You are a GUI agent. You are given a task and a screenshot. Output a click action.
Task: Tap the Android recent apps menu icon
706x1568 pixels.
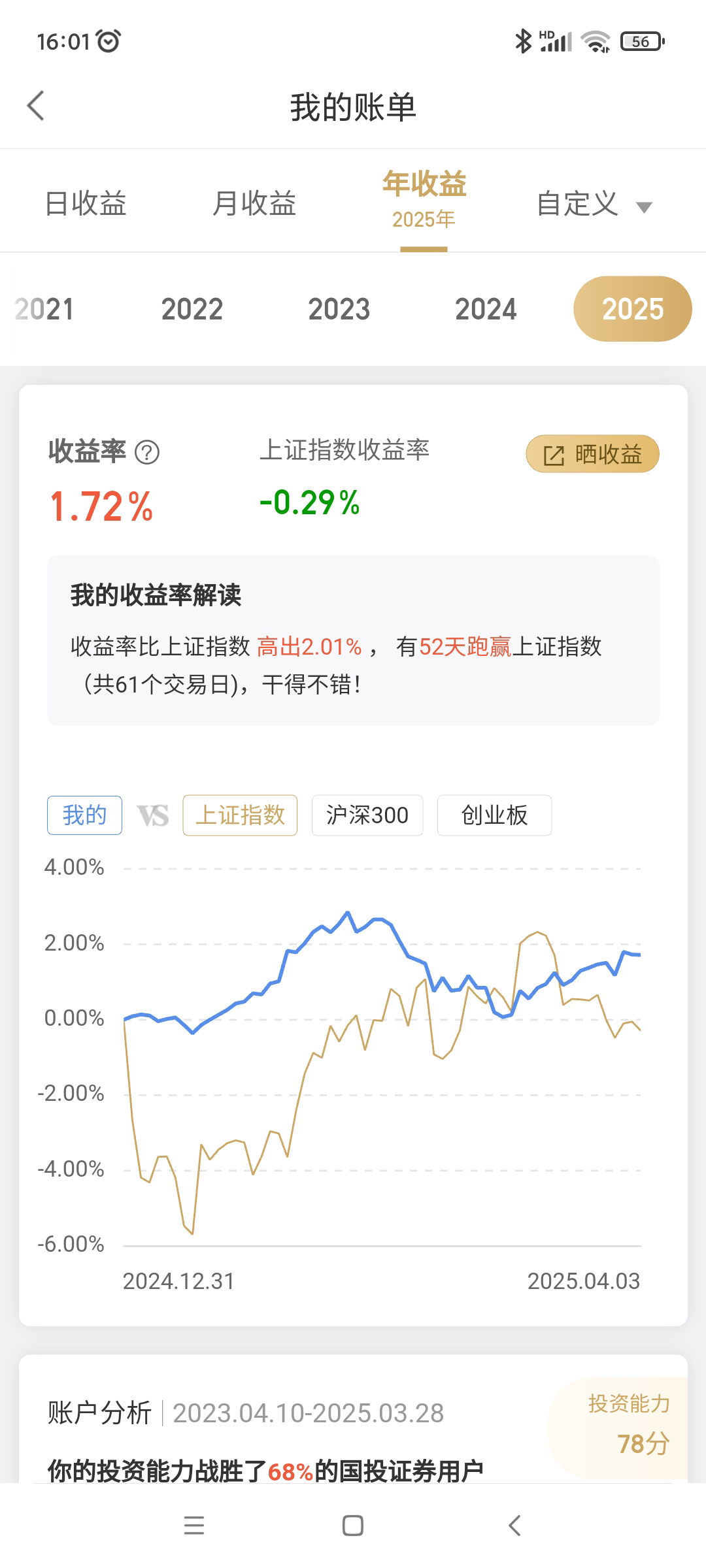tap(194, 1525)
